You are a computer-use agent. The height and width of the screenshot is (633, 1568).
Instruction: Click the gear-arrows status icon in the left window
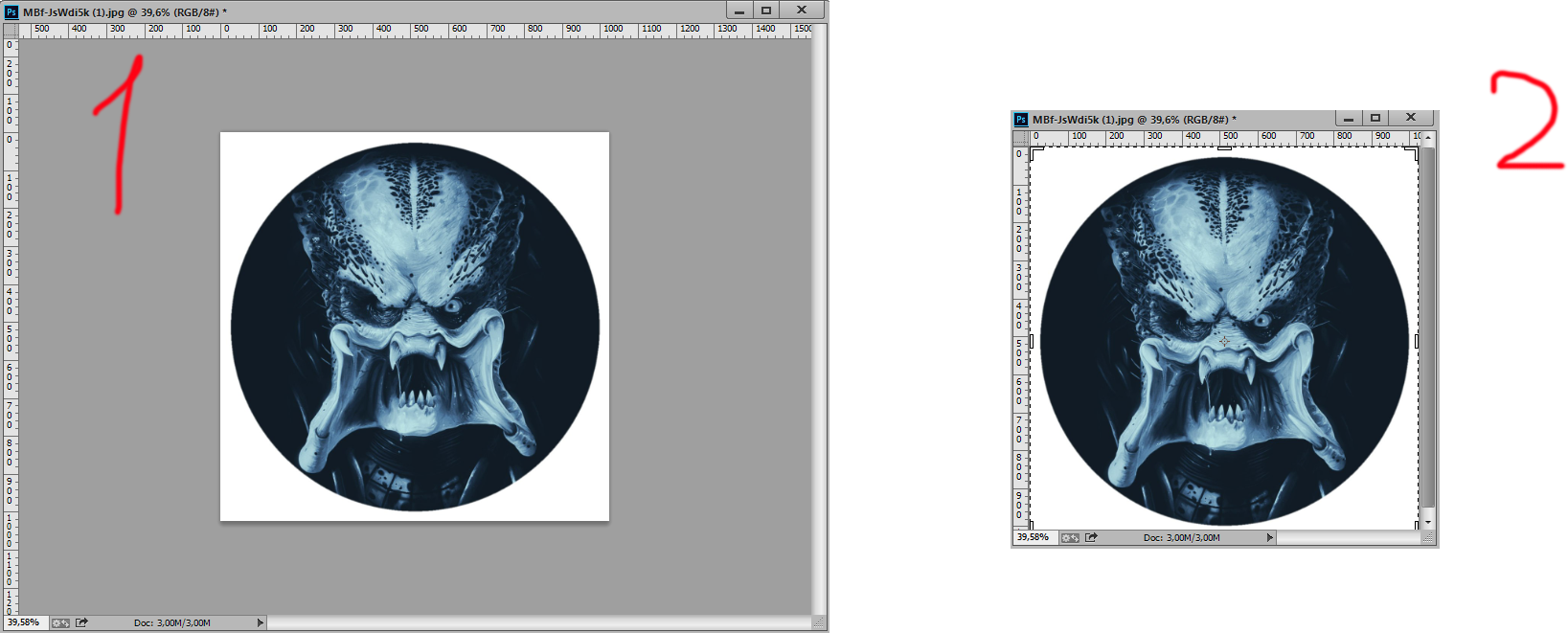pyautogui.click(x=60, y=622)
